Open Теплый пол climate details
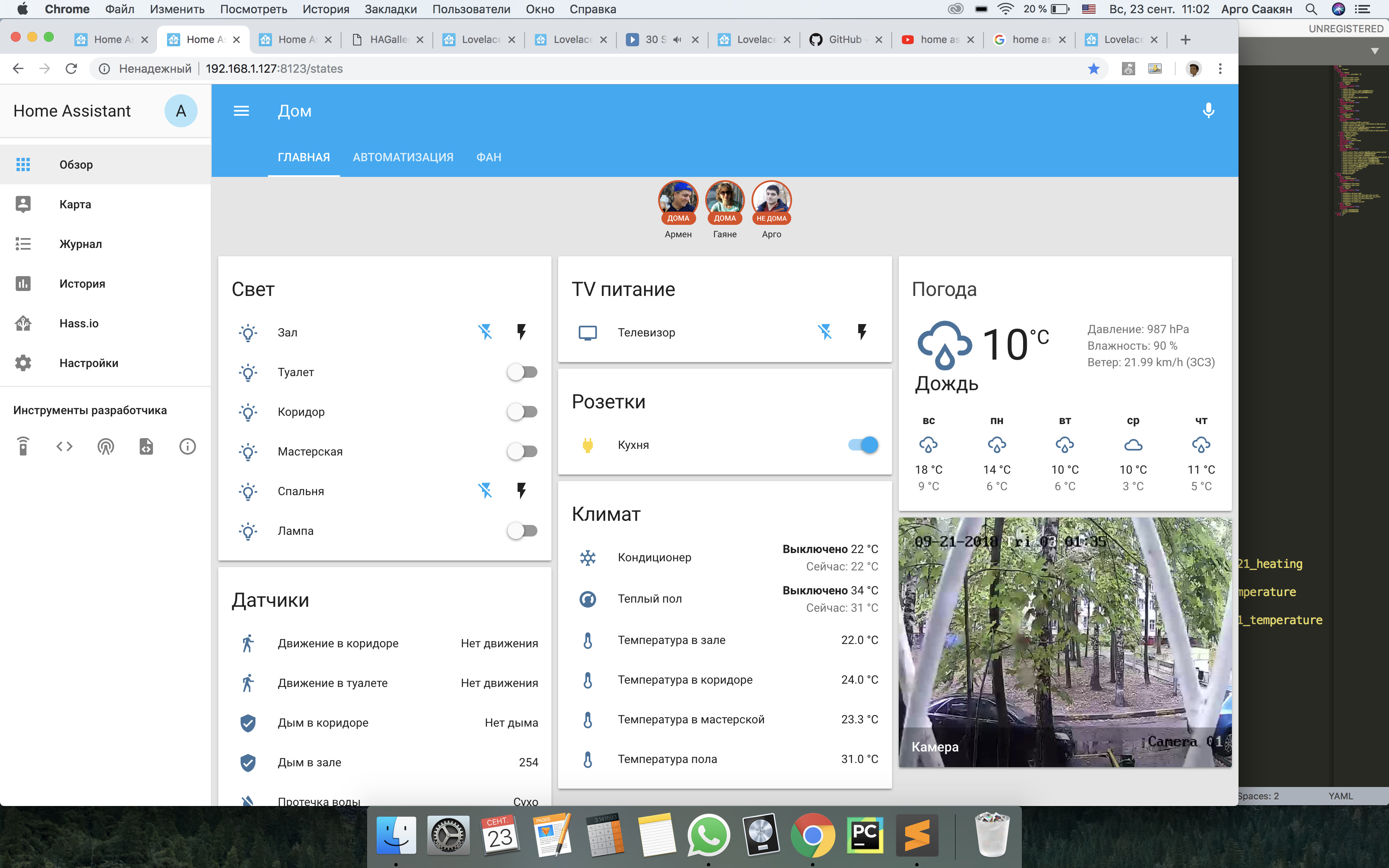The height and width of the screenshot is (868, 1389). click(x=725, y=599)
